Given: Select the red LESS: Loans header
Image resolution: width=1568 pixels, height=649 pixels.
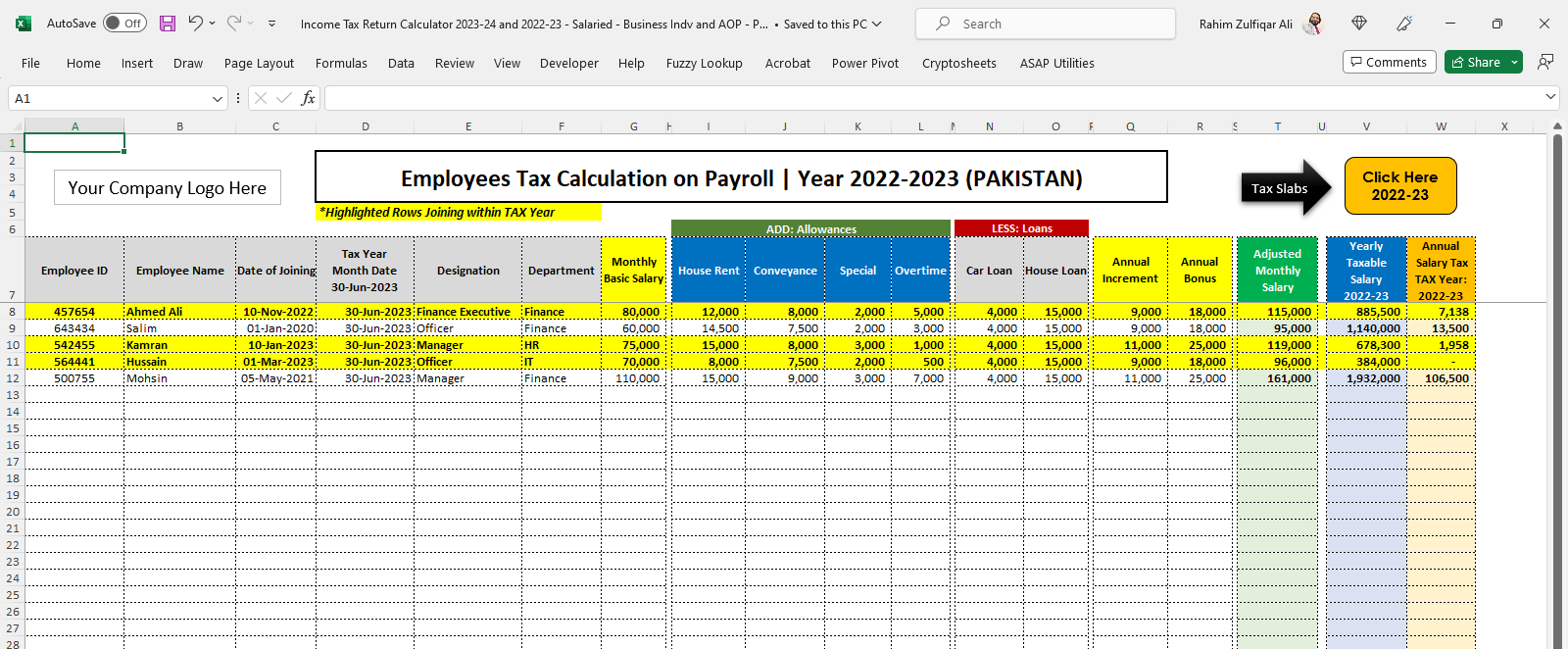Looking at the screenshot, I should tap(1021, 228).
